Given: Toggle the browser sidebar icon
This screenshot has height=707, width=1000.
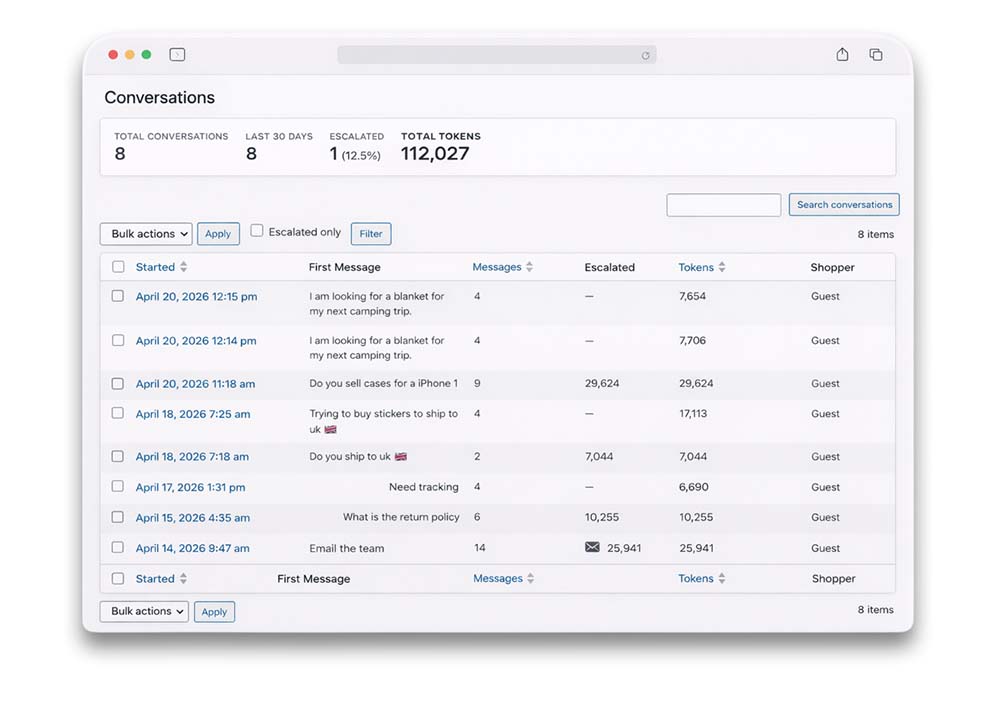Looking at the screenshot, I should coord(177,55).
